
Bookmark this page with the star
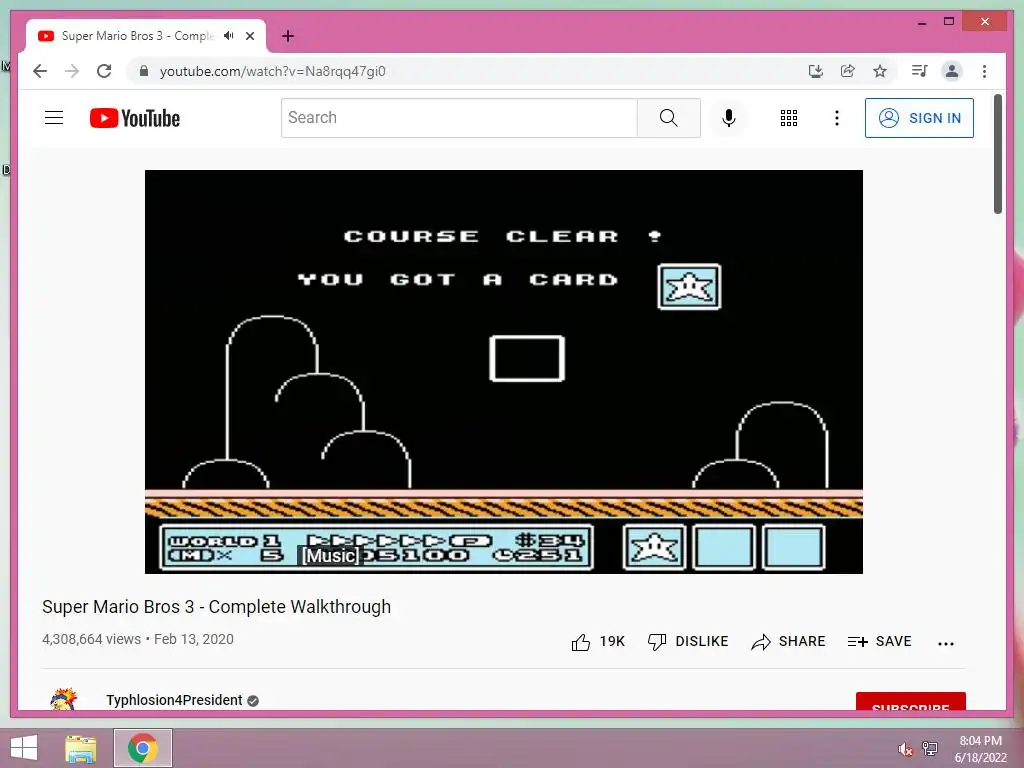click(x=880, y=71)
